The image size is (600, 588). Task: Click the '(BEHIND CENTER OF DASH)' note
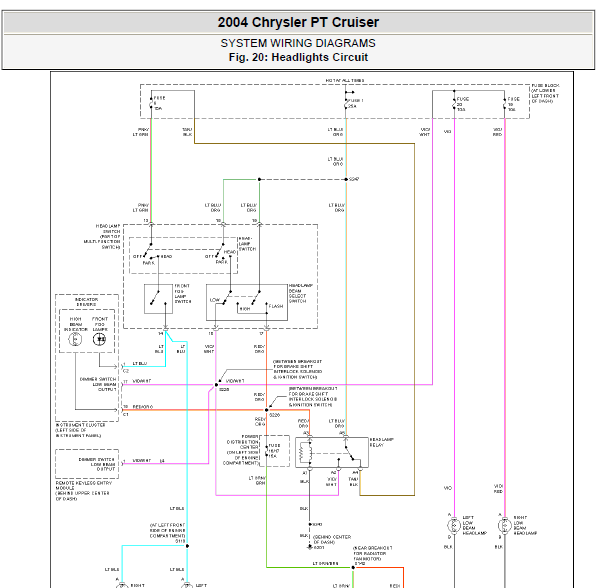pyautogui.click(x=332, y=539)
